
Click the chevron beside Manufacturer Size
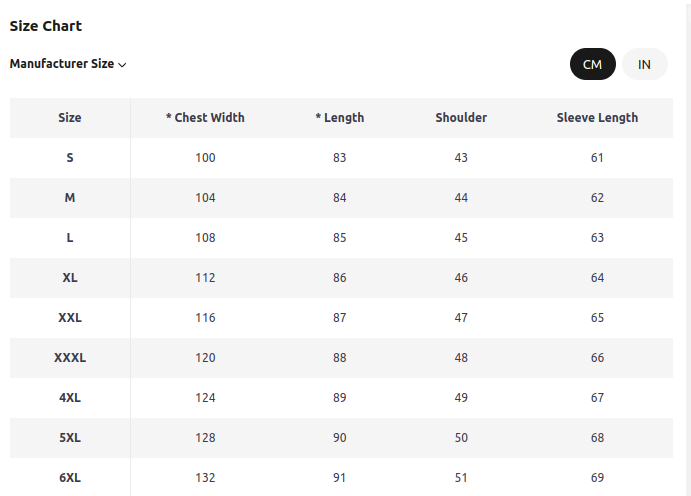tap(123, 65)
